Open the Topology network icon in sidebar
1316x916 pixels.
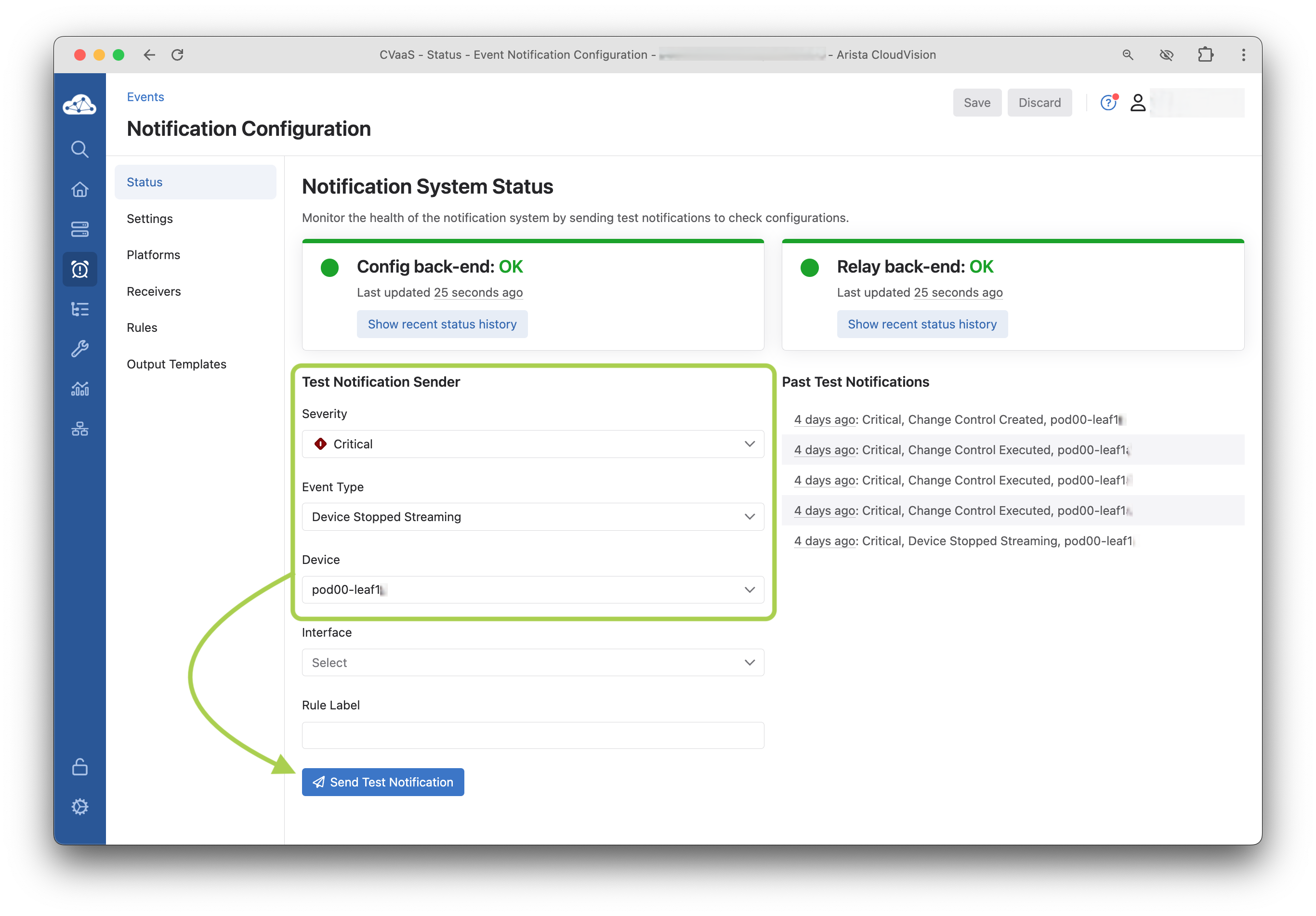[79, 429]
